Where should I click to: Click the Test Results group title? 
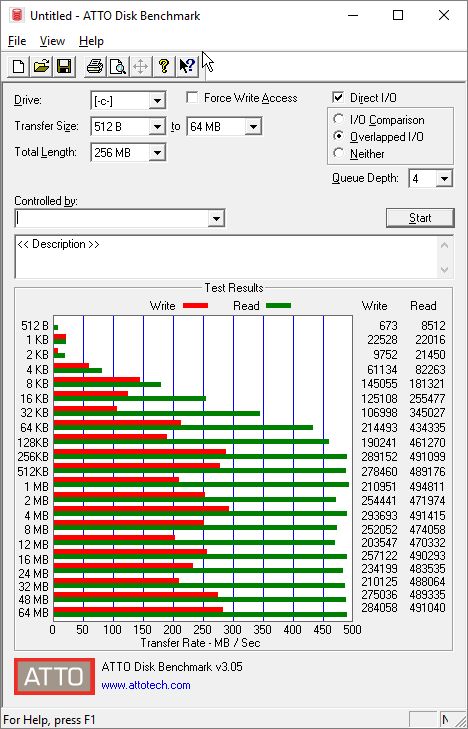point(234,288)
